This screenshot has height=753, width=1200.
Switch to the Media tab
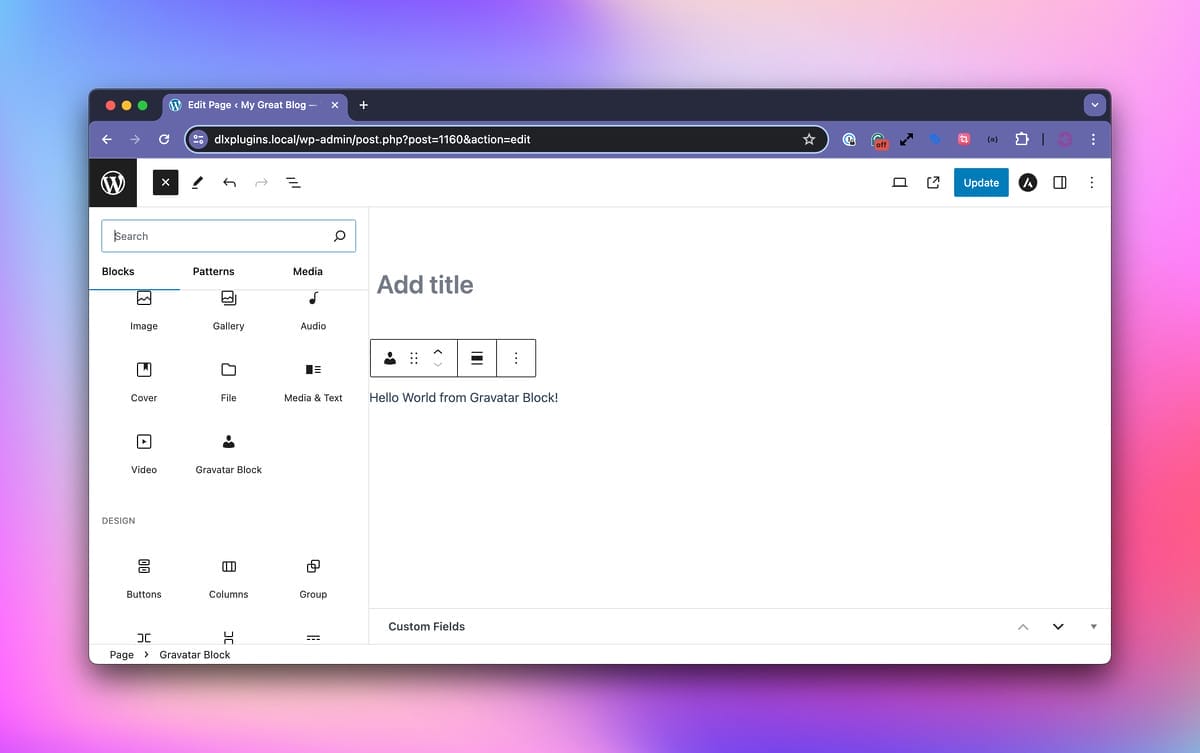pyautogui.click(x=307, y=271)
